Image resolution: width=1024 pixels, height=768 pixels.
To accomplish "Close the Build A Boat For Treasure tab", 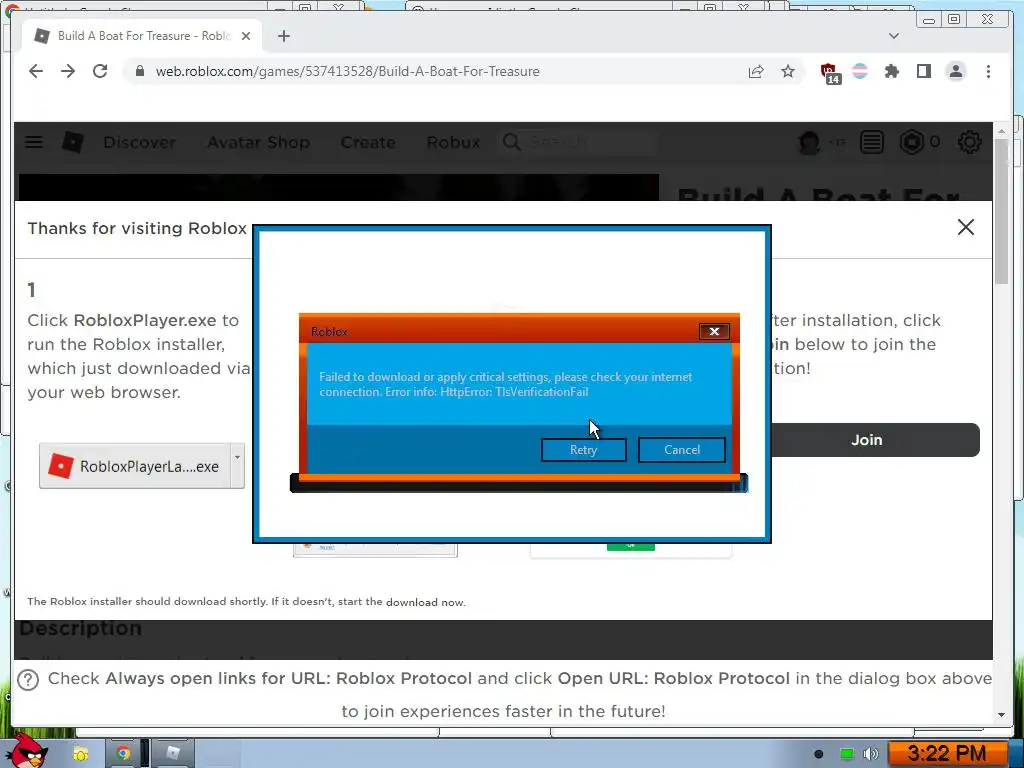I will (x=246, y=36).
